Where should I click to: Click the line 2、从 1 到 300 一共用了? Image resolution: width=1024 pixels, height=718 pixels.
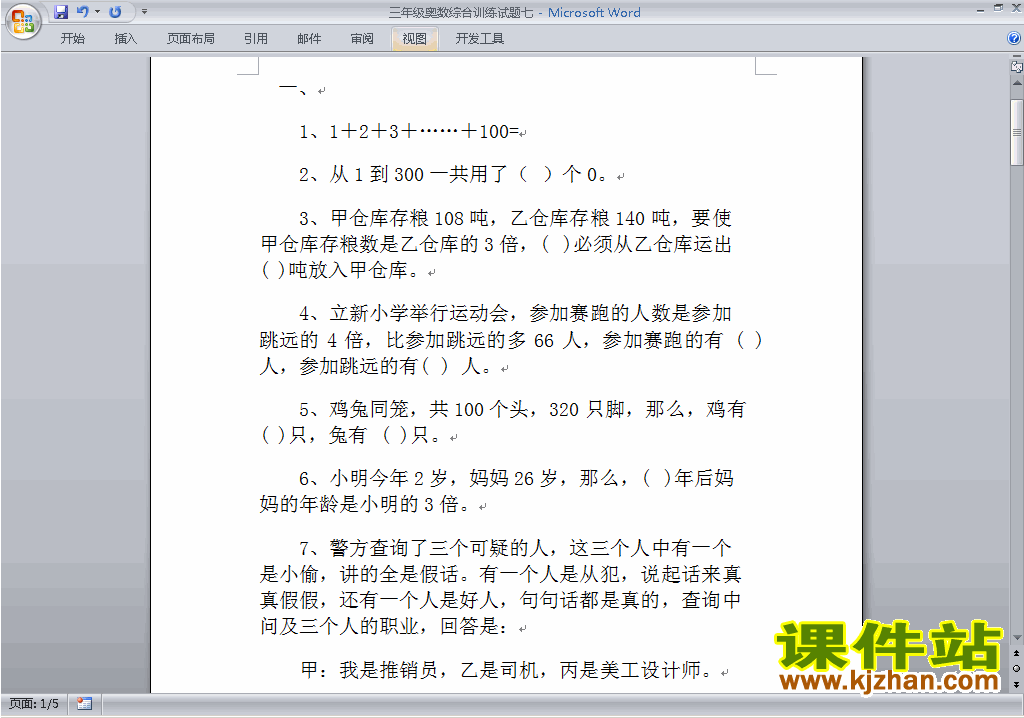pyautogui.click(x=453, y=174)
